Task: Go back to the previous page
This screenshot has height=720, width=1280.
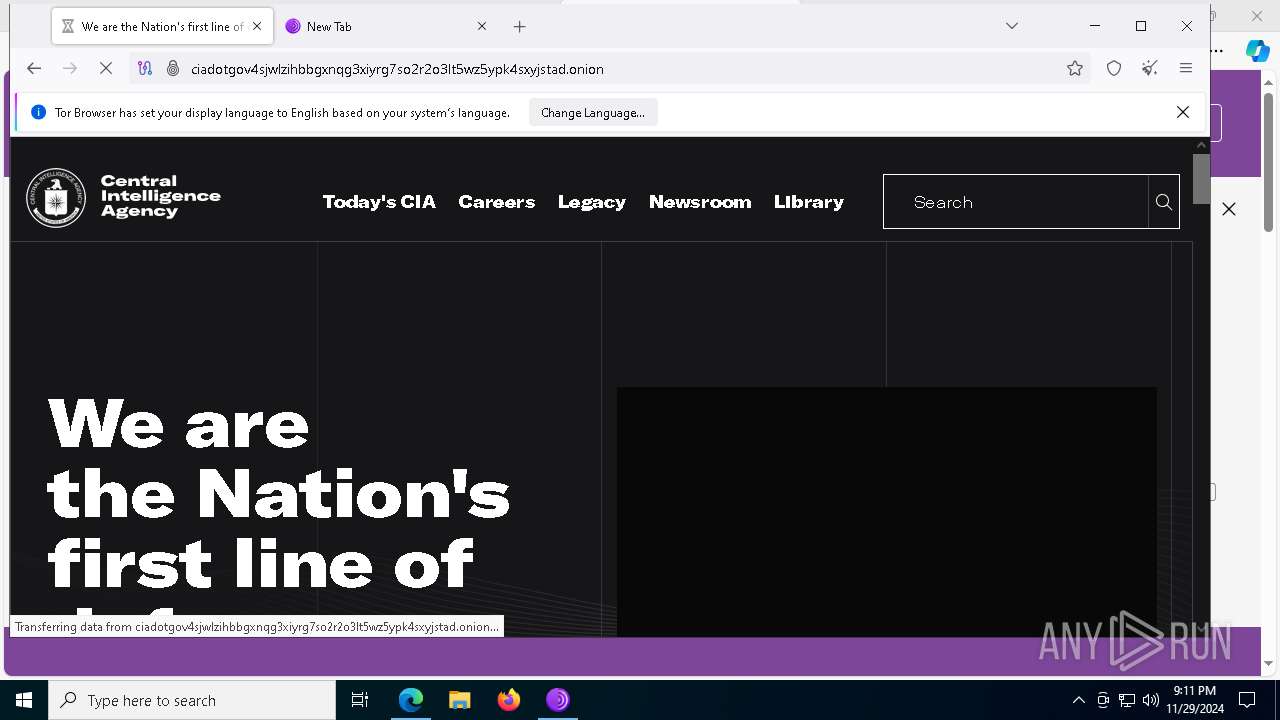Action: click(34, 68)
